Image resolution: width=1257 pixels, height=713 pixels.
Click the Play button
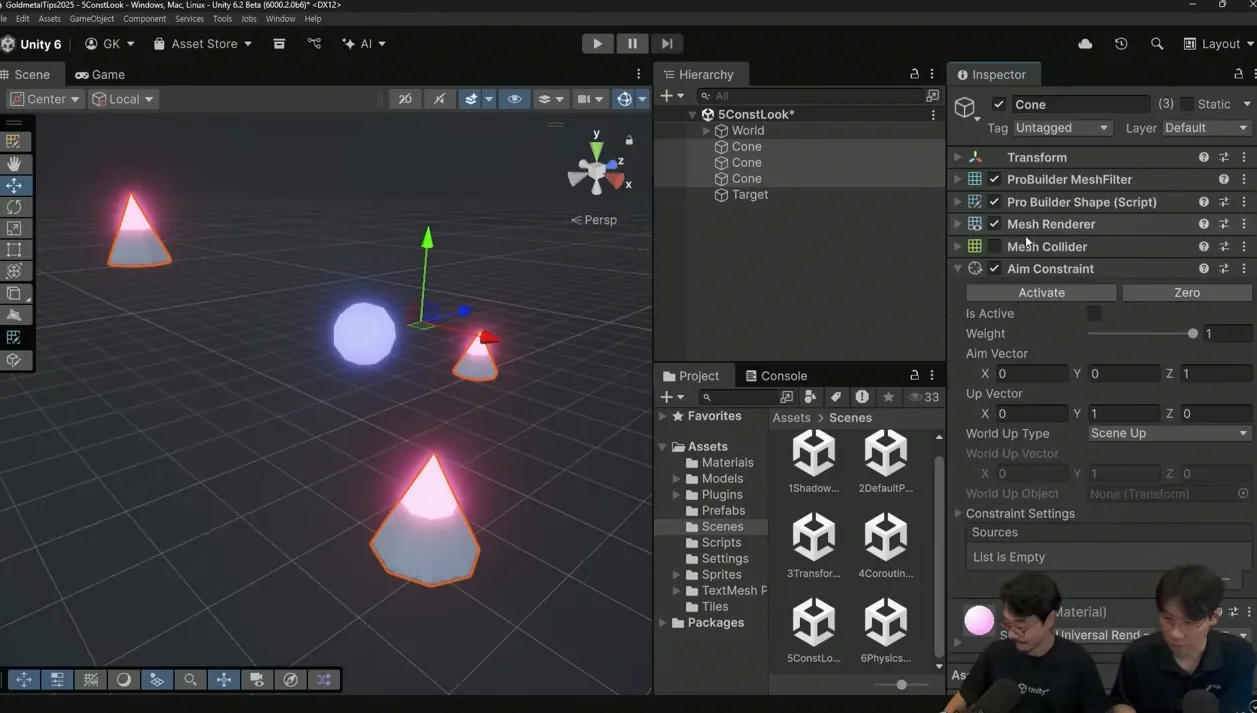597,44
